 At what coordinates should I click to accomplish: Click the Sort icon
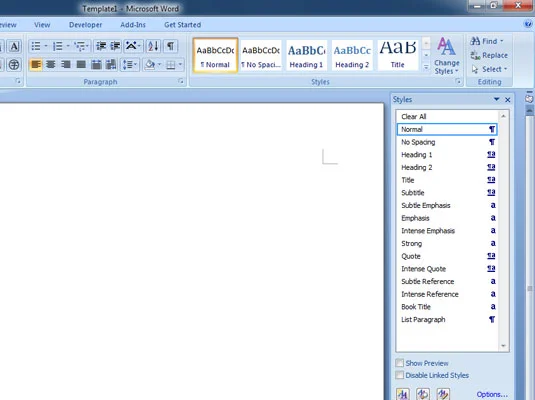pos(153,46)
